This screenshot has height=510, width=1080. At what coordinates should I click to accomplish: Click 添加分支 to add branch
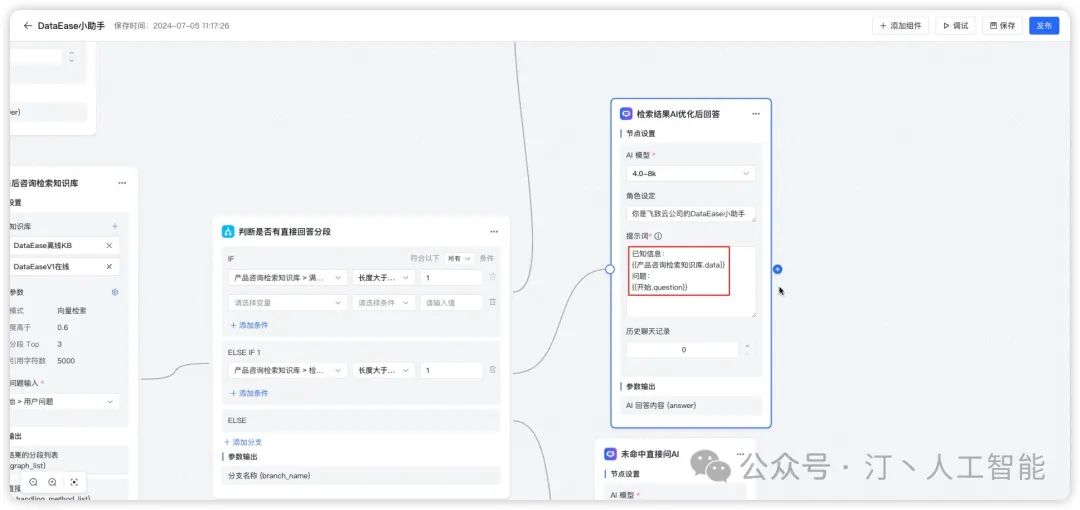[243, 442]
